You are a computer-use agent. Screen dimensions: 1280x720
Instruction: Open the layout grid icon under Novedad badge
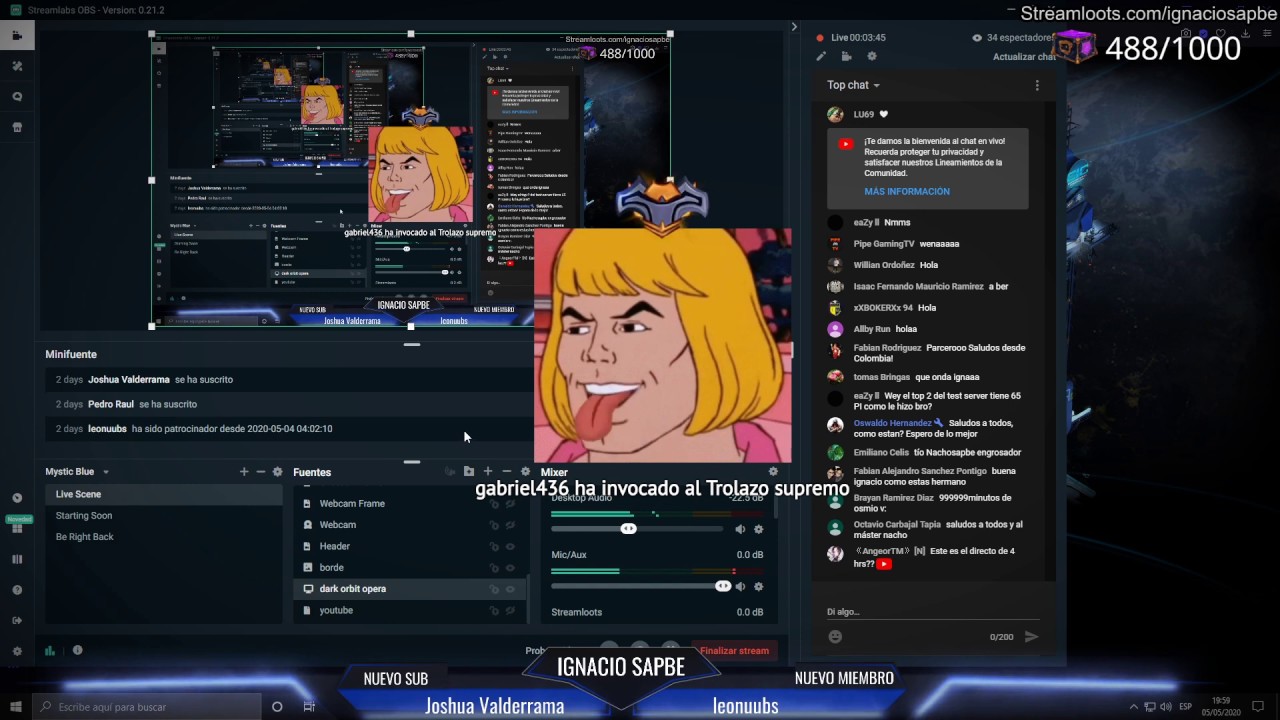[17, 529]
